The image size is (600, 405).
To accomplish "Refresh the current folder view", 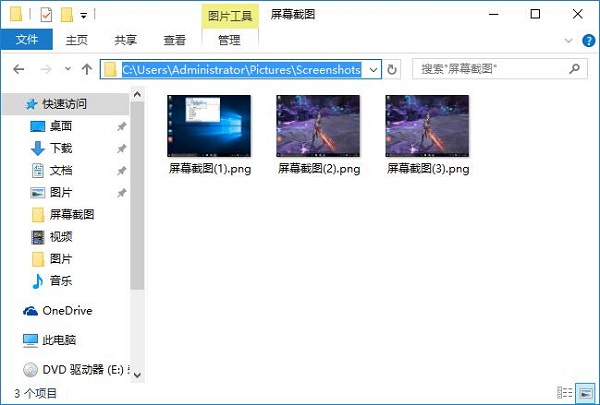I will coord(393,70).
